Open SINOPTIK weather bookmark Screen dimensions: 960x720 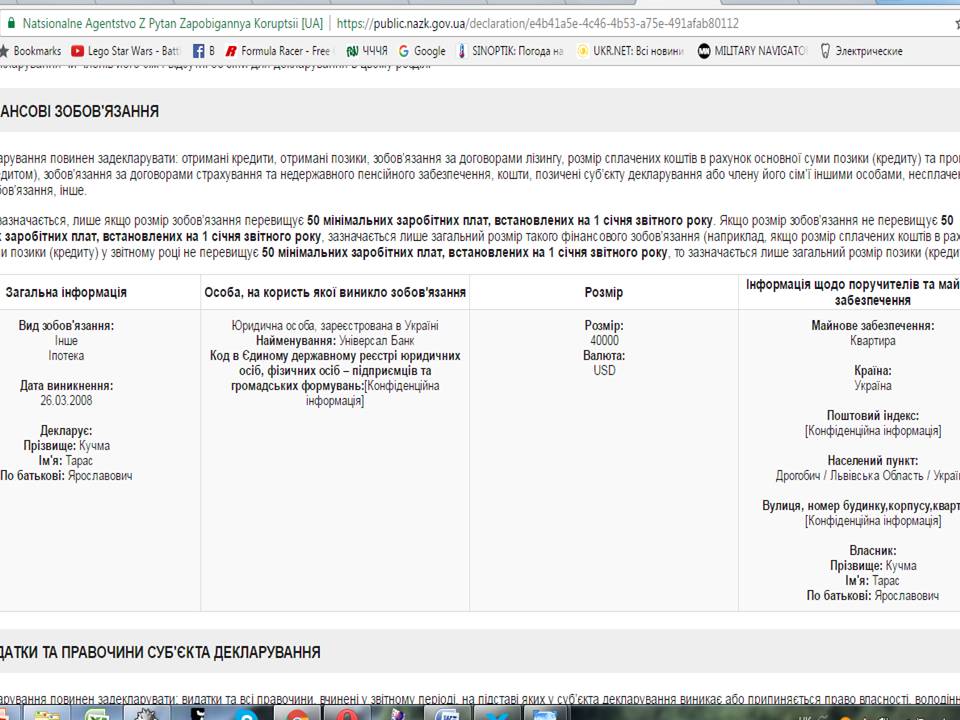[511, 51]
